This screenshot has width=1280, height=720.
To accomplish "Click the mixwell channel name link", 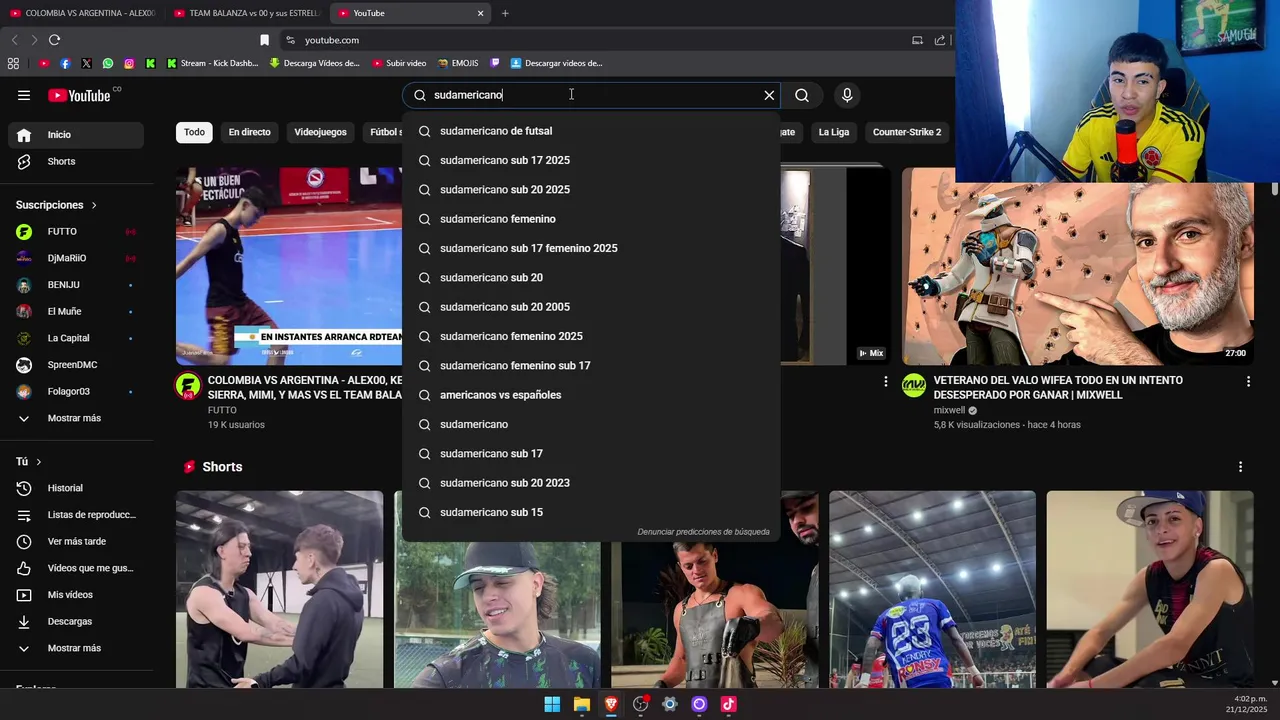I will 949,410.
